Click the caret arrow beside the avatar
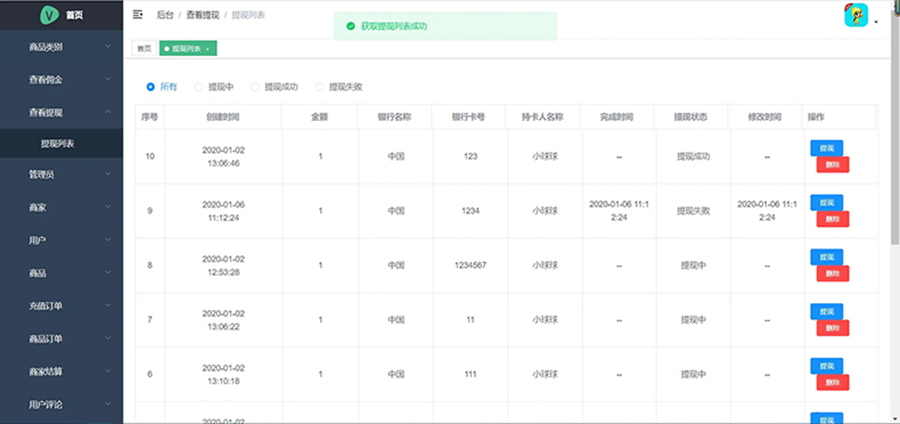Viewport: 900px width, 424px height. pyautogui.click(x=876, y=22)
